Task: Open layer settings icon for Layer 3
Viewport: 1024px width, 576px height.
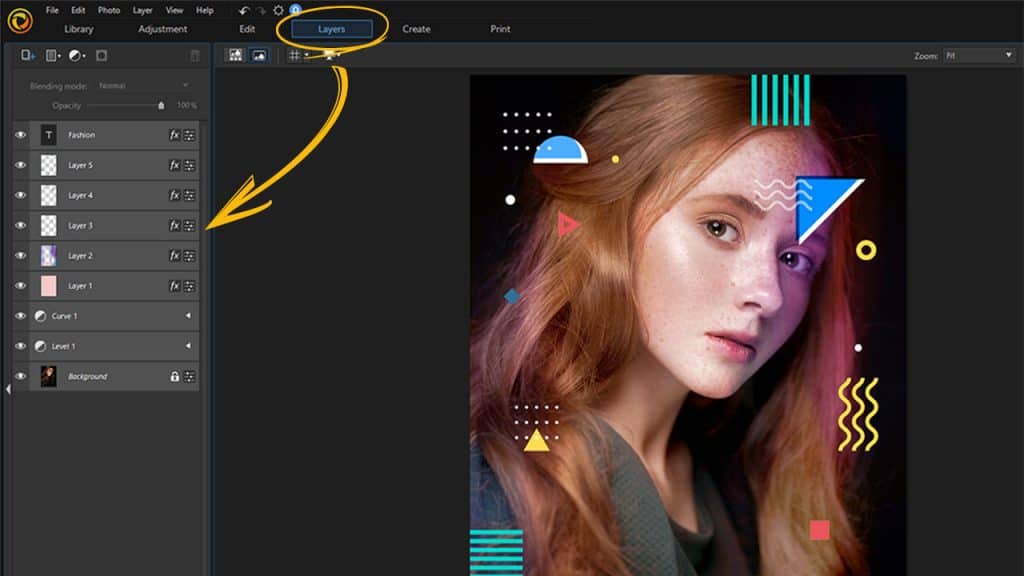Action: (x=189, y=225)
